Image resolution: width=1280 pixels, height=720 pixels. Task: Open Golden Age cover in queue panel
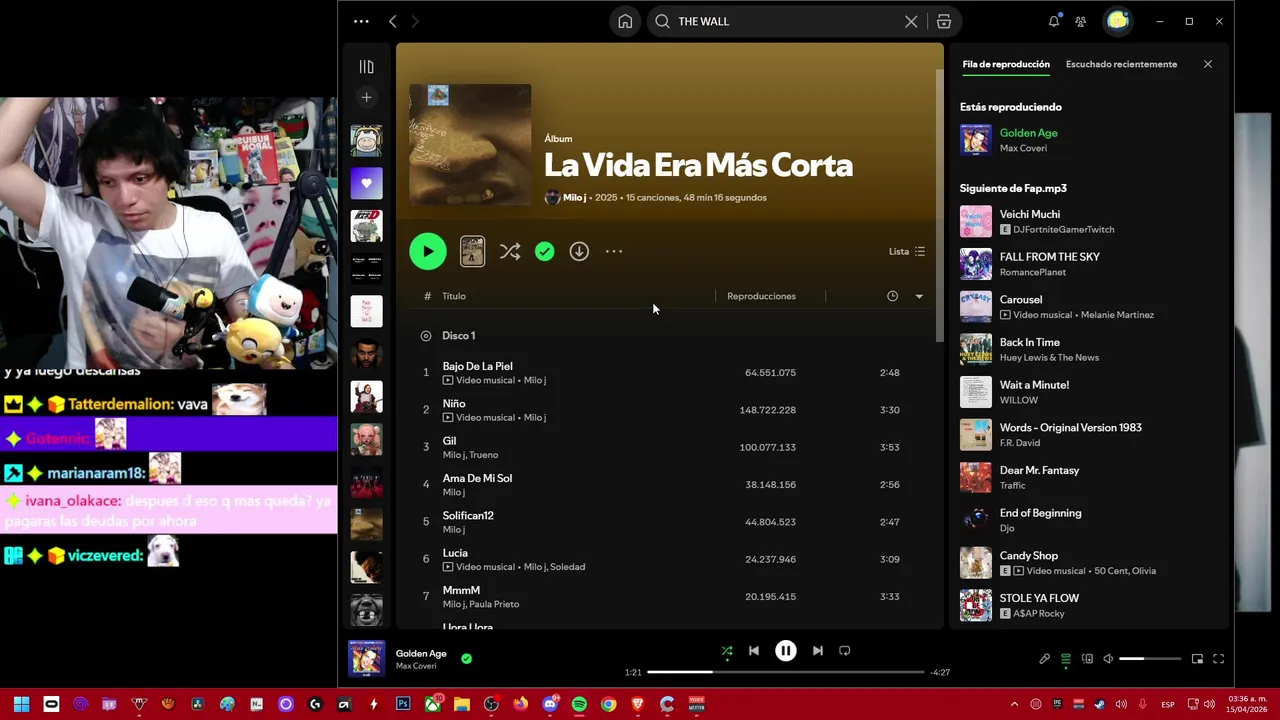coord(976,140)
